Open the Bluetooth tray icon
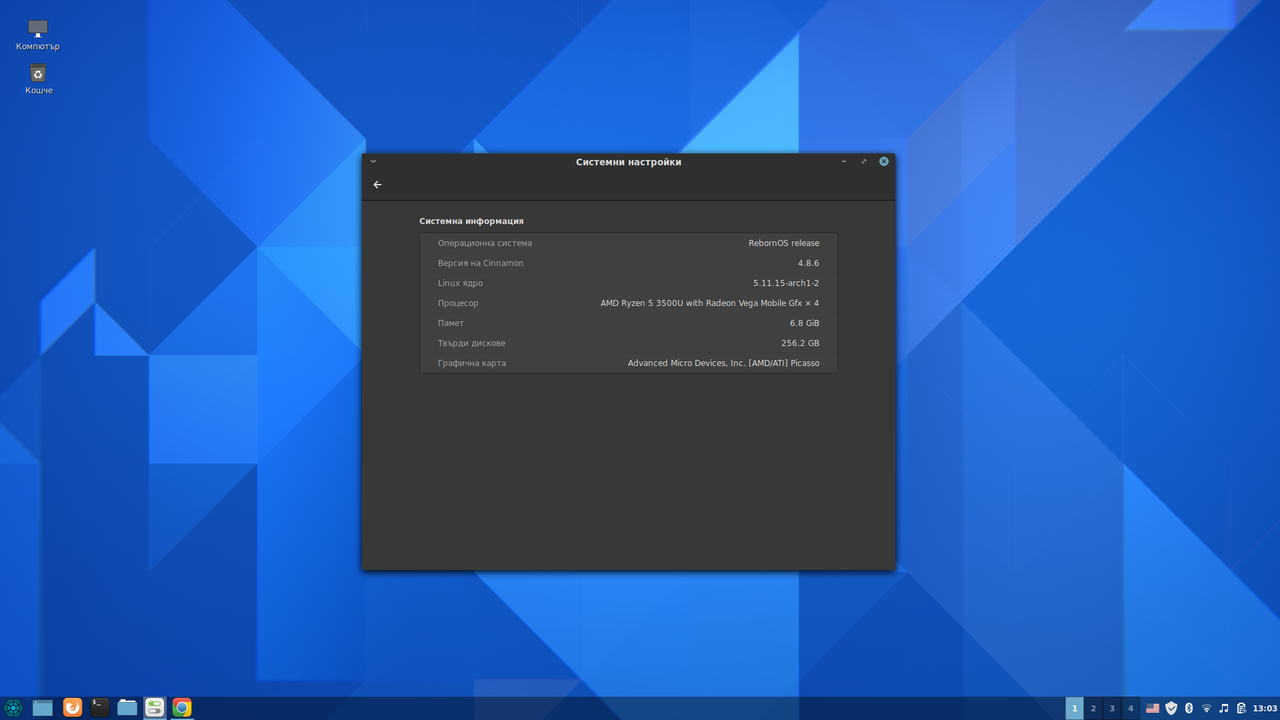This screenshot has height=720, width=1280. [x=1189, y=708]
